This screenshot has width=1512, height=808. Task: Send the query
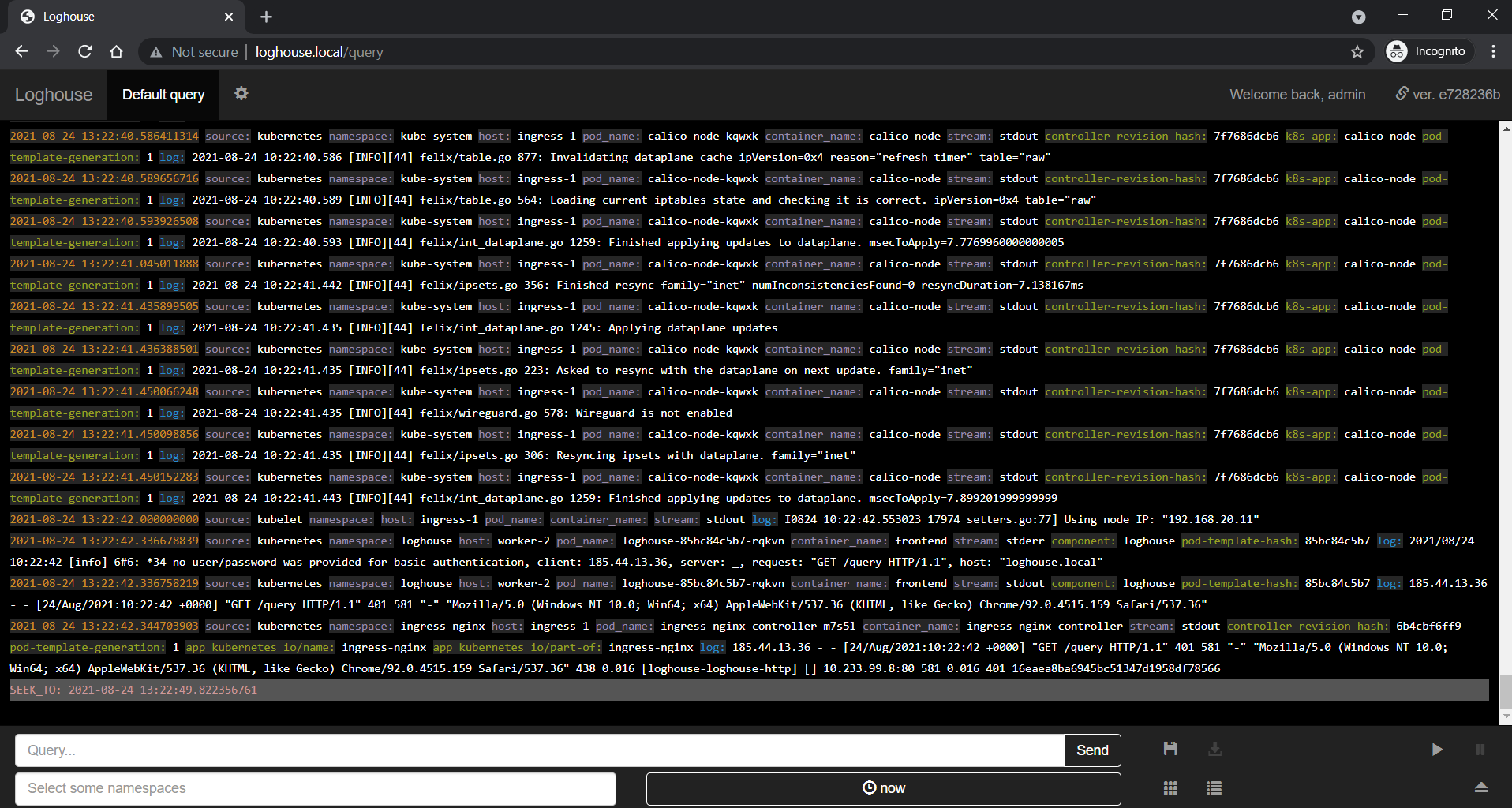click(1092, 750)
